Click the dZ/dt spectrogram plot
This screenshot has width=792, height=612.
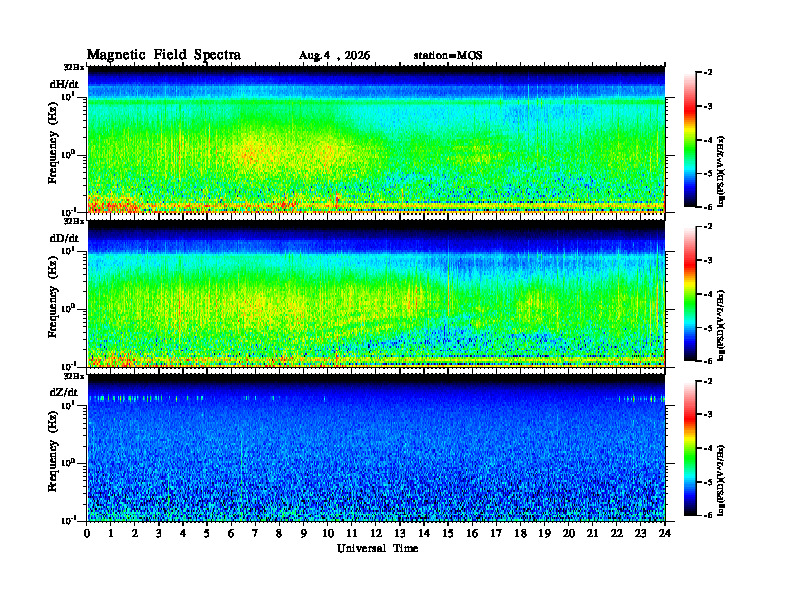click(x=376, y=448)
